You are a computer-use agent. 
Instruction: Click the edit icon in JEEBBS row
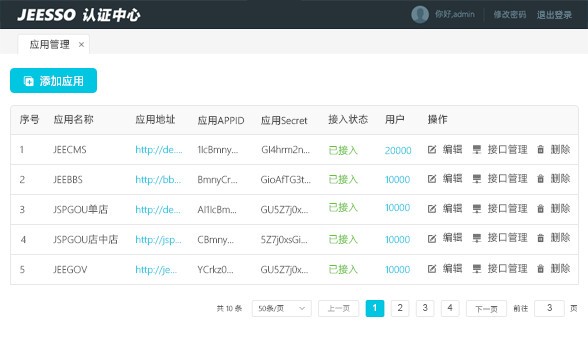click(432, 179)
